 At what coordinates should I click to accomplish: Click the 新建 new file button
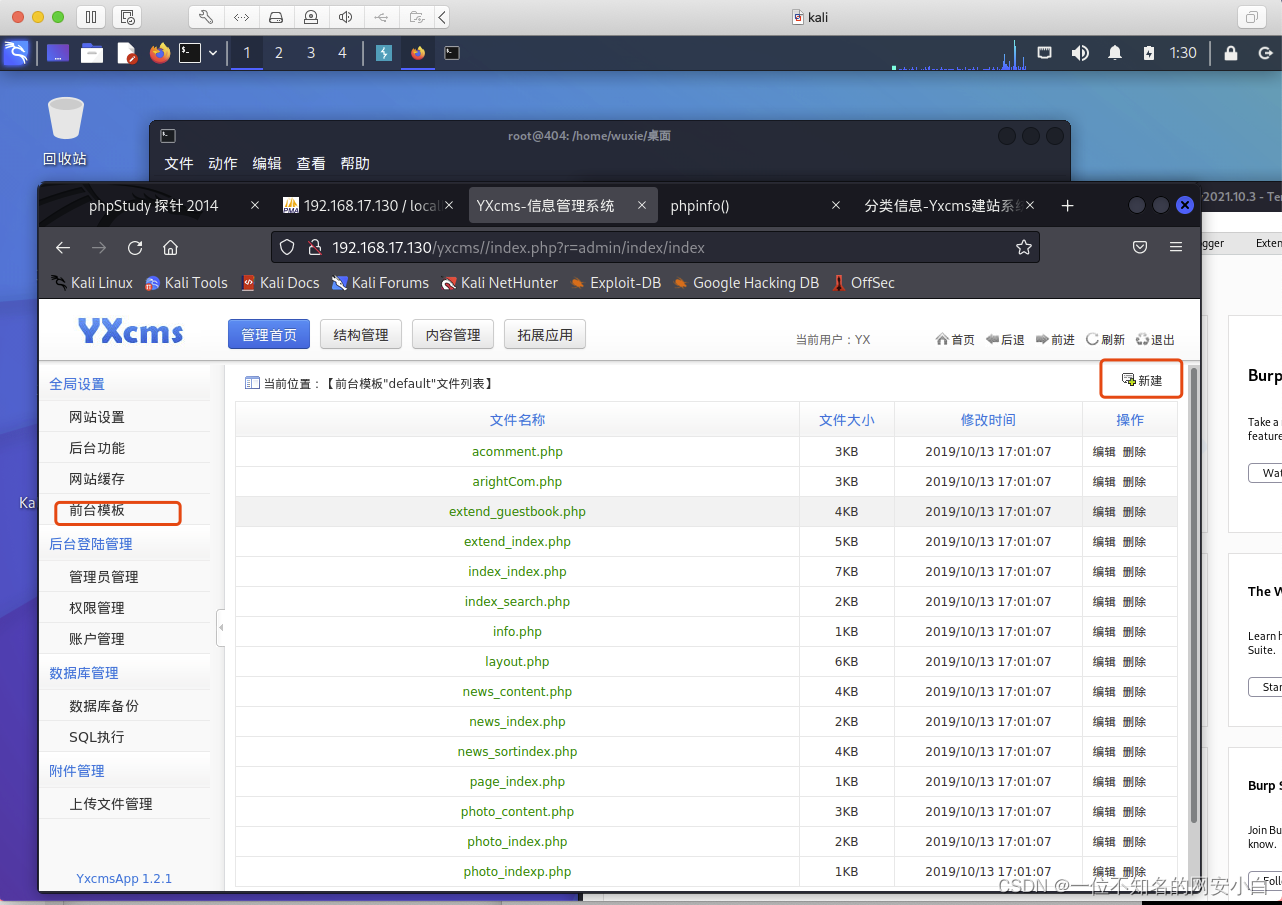pyautogui.click(x=1142, y=380)
